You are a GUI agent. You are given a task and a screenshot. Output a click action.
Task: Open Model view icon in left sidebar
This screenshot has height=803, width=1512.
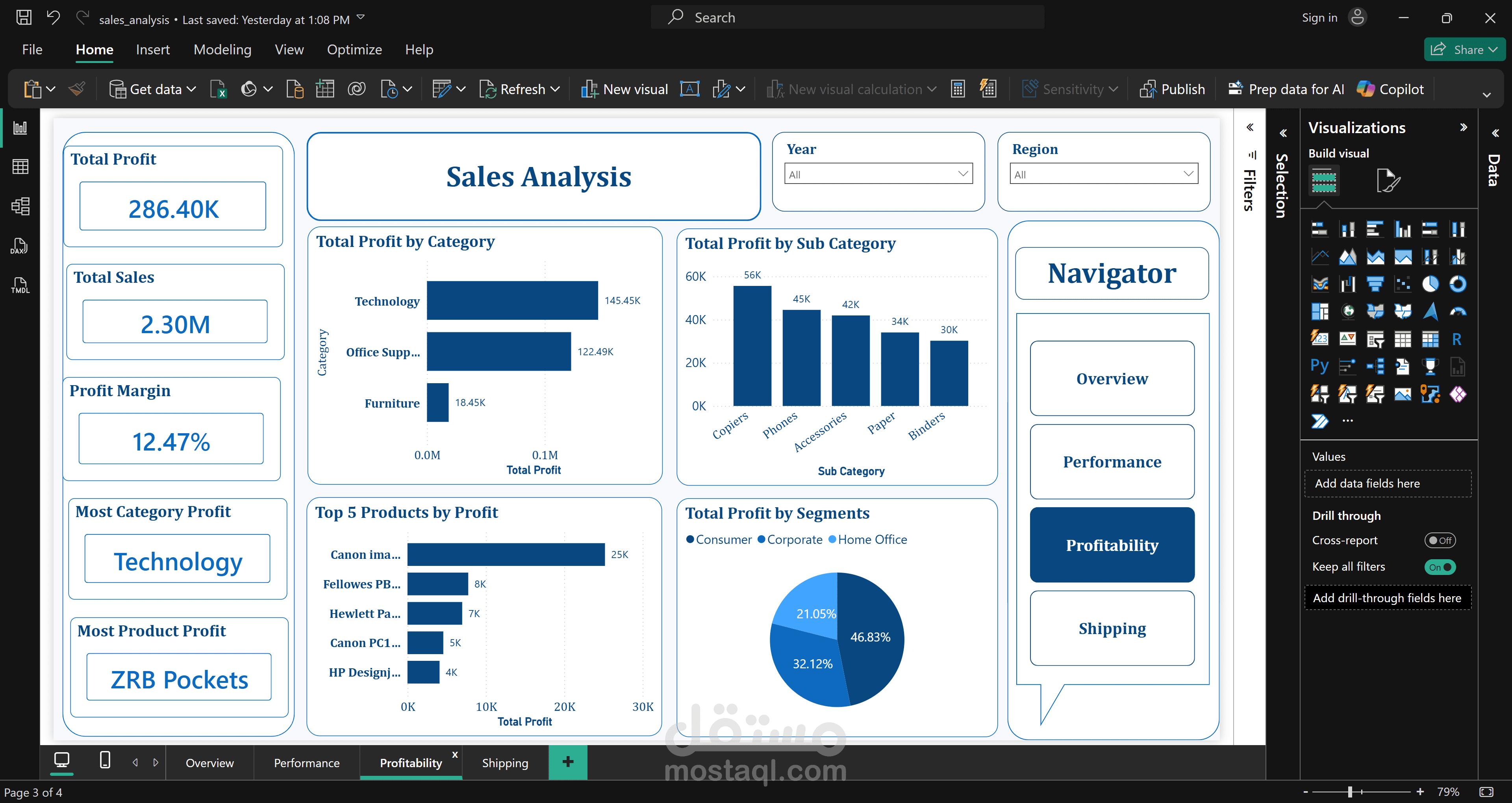tap(20, 206)
